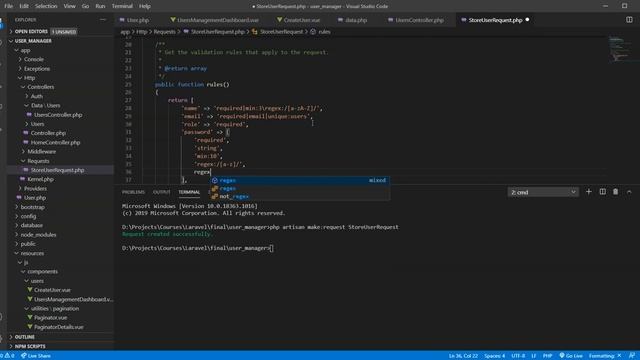Image resolution: width=640 pixels, height=360 pixels.
Task: Open the Selection menu
Action: click(46, 6)
